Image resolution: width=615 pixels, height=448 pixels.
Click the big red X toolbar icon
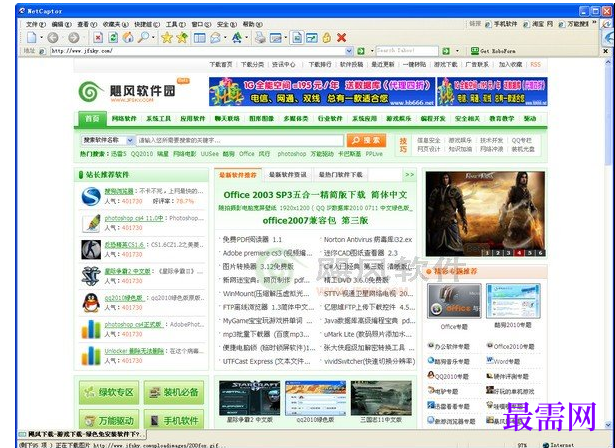[342, 38]
